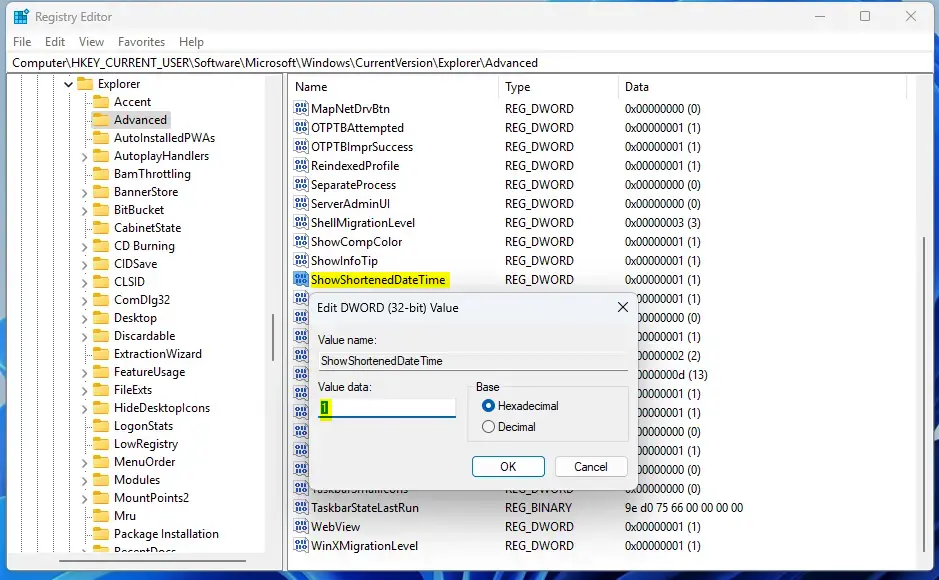Click the SeparateProcess value icon
Screen dimensions: 939x580
point(301,184)
